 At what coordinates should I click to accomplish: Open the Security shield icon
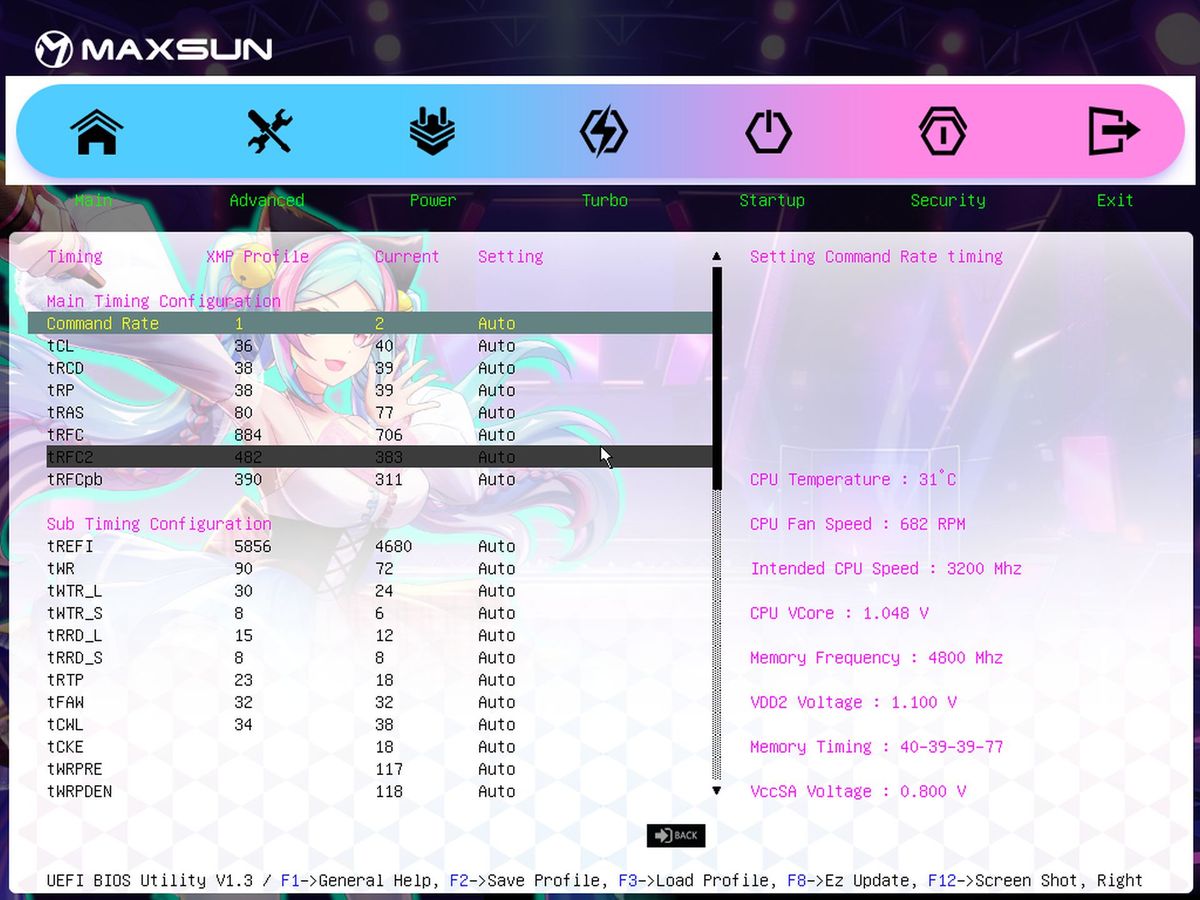tap(943, 131)
